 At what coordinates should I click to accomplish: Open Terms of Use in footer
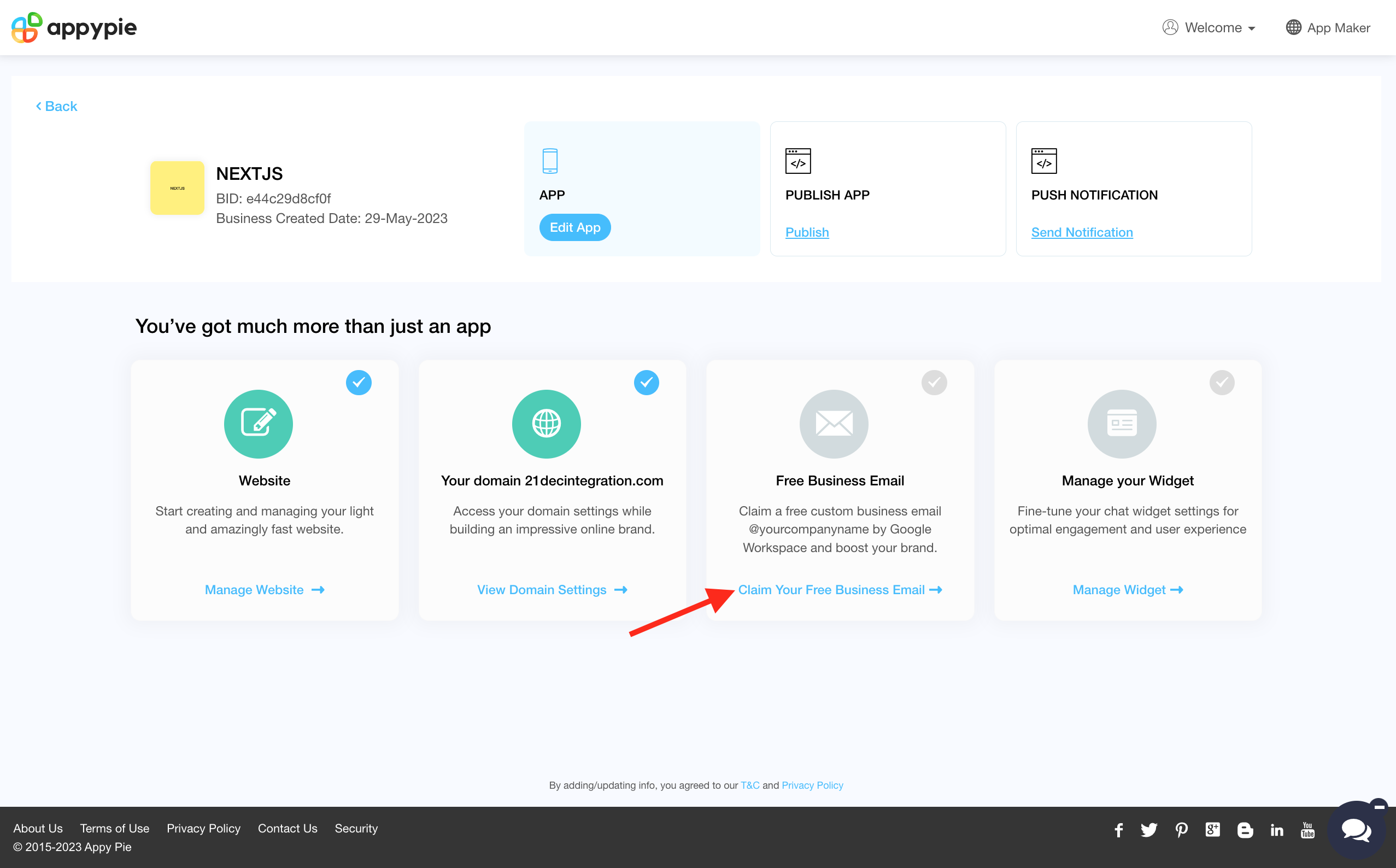115,829
